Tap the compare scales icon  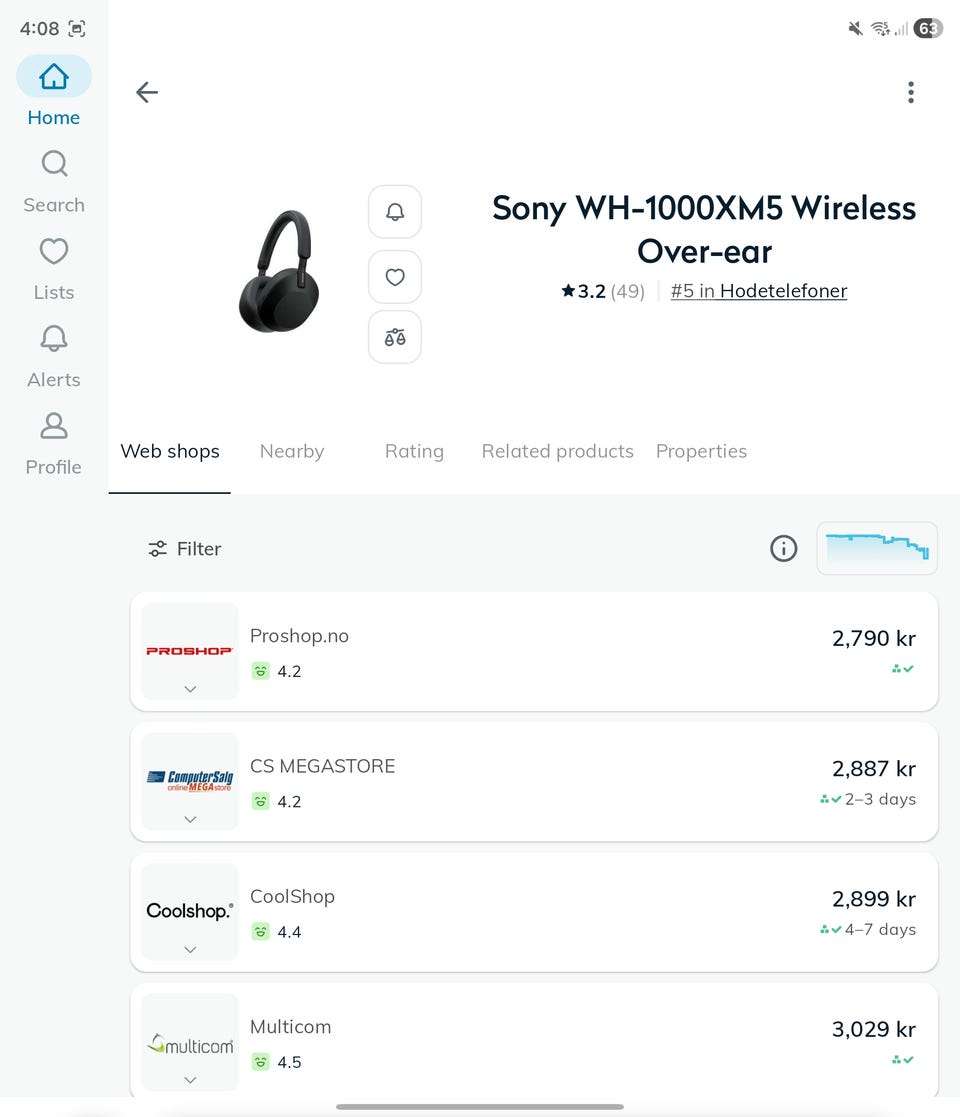[395, 337]
